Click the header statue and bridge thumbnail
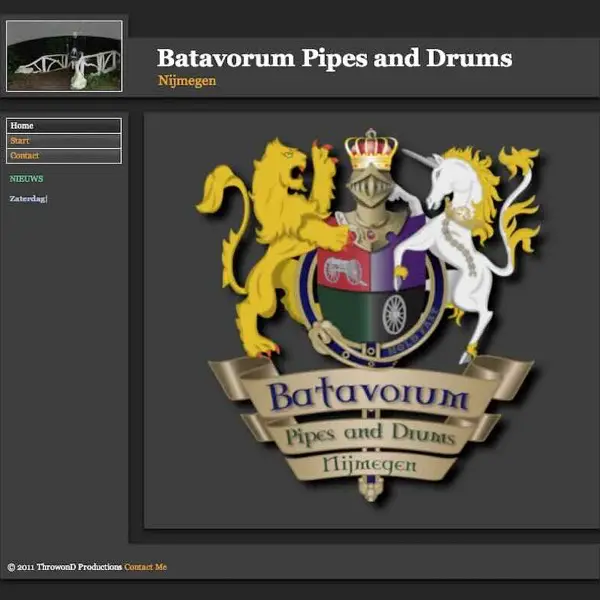The height and width of the screenshot is (600, 600). point(64,56)
